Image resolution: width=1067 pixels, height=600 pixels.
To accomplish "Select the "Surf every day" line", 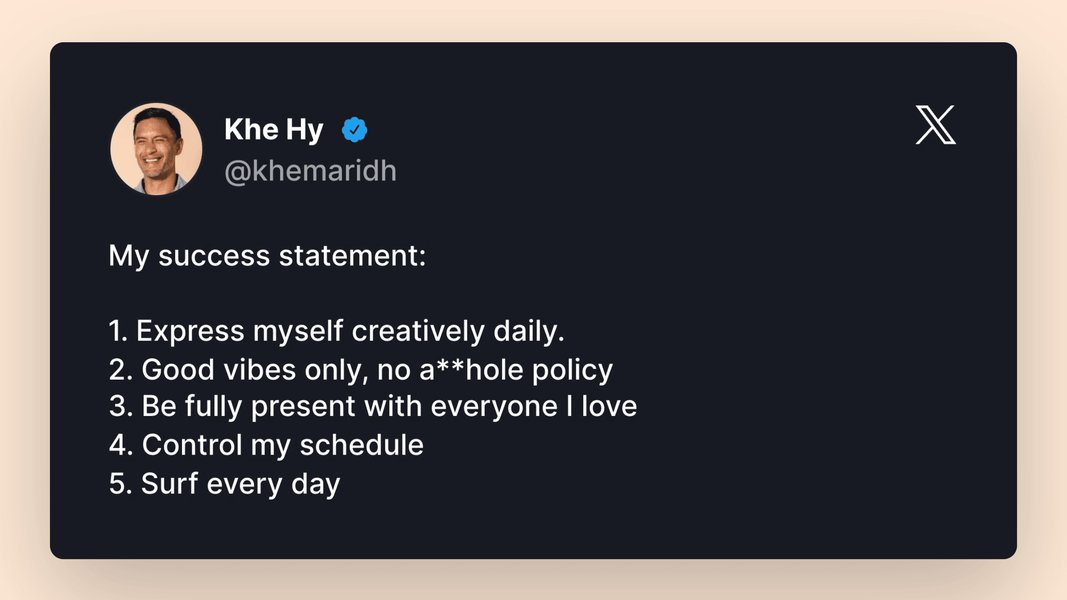I will click(x=225, y=484).
